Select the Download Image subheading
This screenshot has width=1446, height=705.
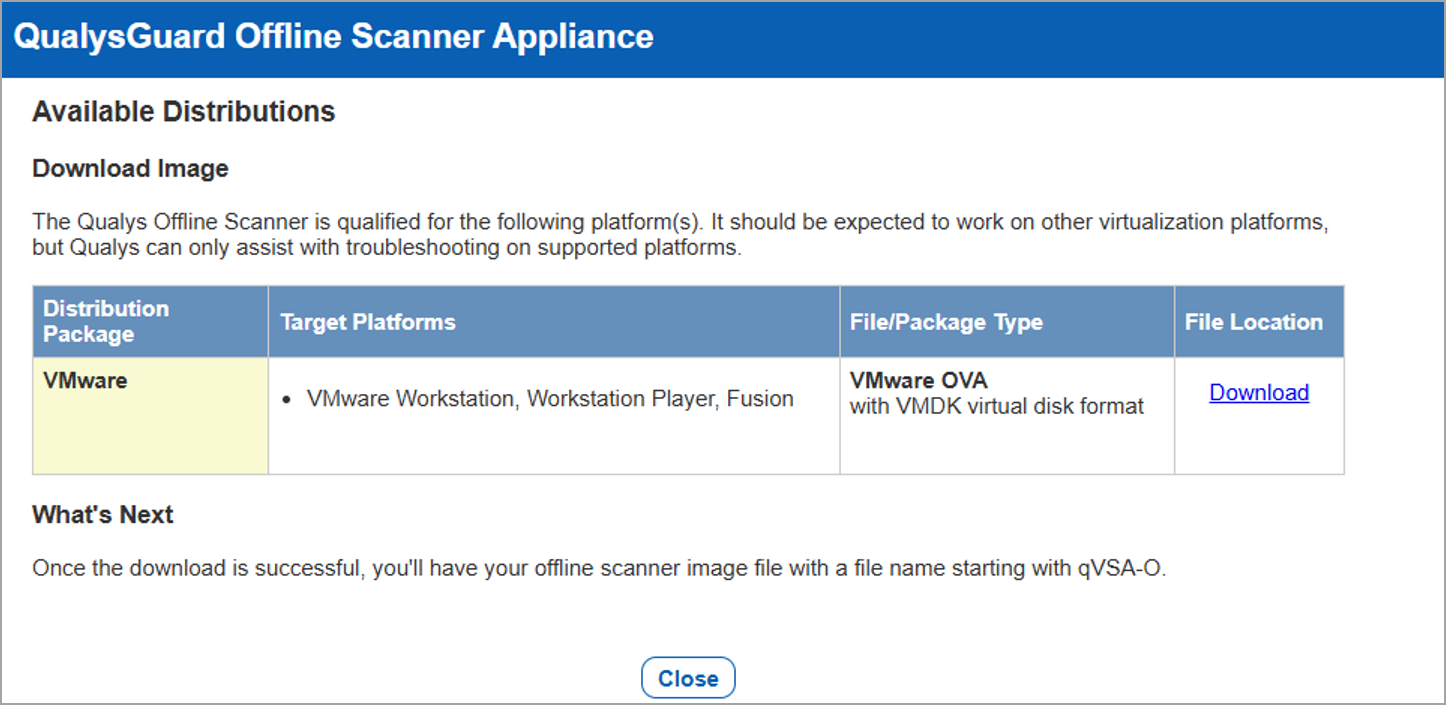(x=130, y=169)
